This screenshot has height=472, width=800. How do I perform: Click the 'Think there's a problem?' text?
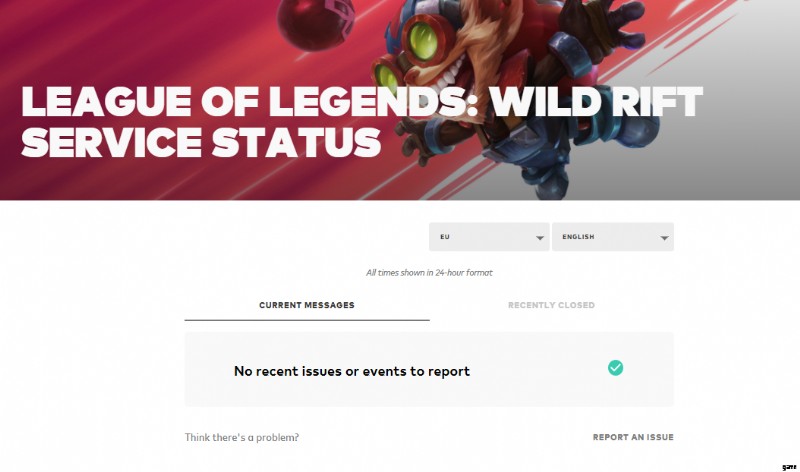[x=241, y=437]
